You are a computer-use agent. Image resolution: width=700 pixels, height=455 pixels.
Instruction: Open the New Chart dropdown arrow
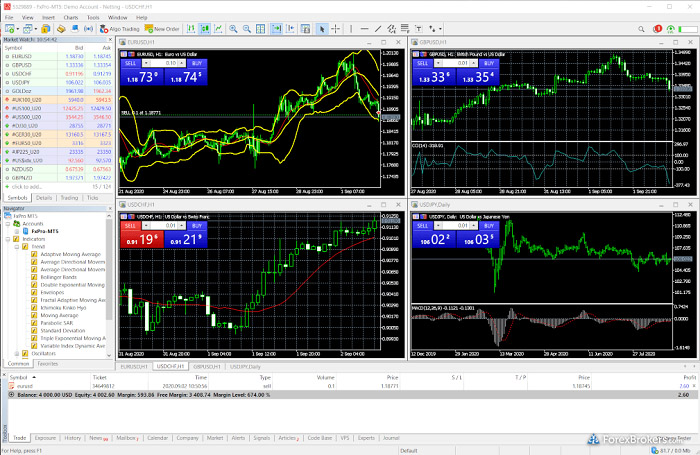pyautogui.click(x=17, y=29)
